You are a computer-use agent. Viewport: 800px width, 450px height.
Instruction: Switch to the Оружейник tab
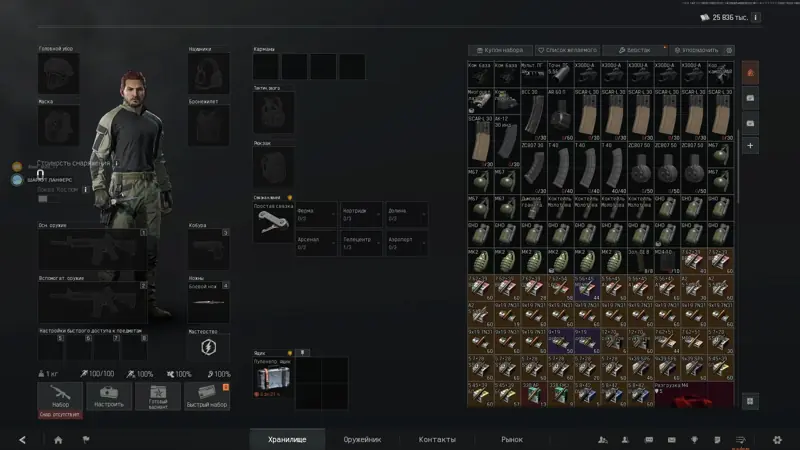pos(362,439)
